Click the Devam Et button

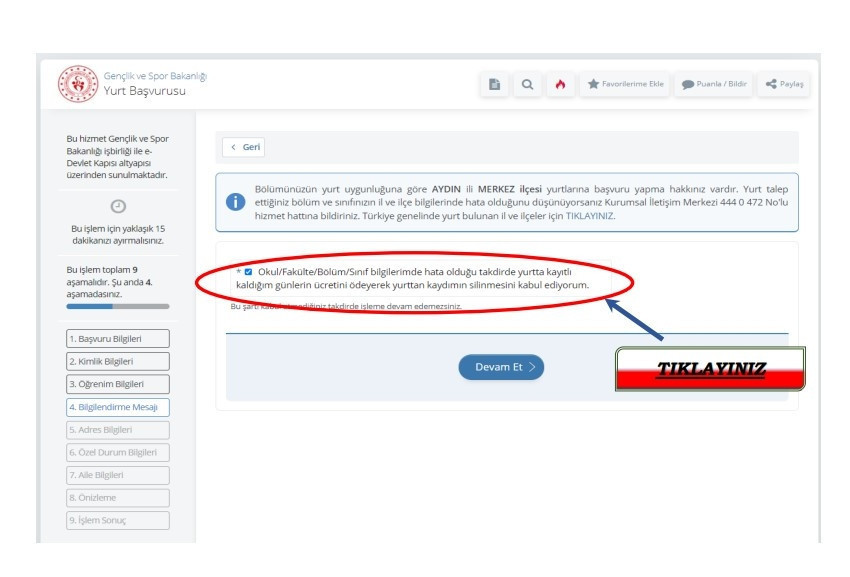[x=501, y=367]
